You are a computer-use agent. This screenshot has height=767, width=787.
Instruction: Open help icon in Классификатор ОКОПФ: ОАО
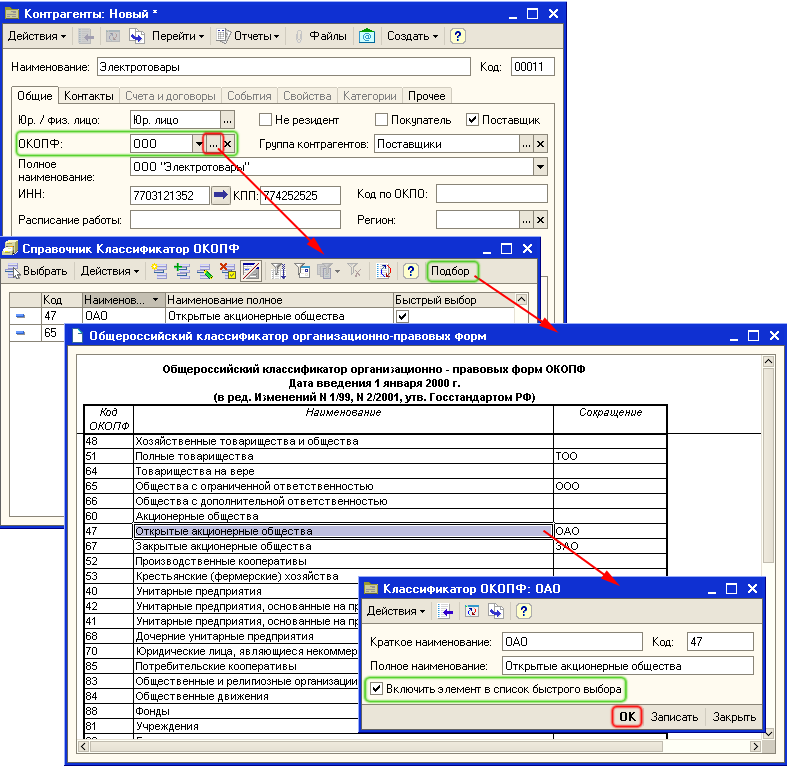pyautogui.click(x=523, y=611)
